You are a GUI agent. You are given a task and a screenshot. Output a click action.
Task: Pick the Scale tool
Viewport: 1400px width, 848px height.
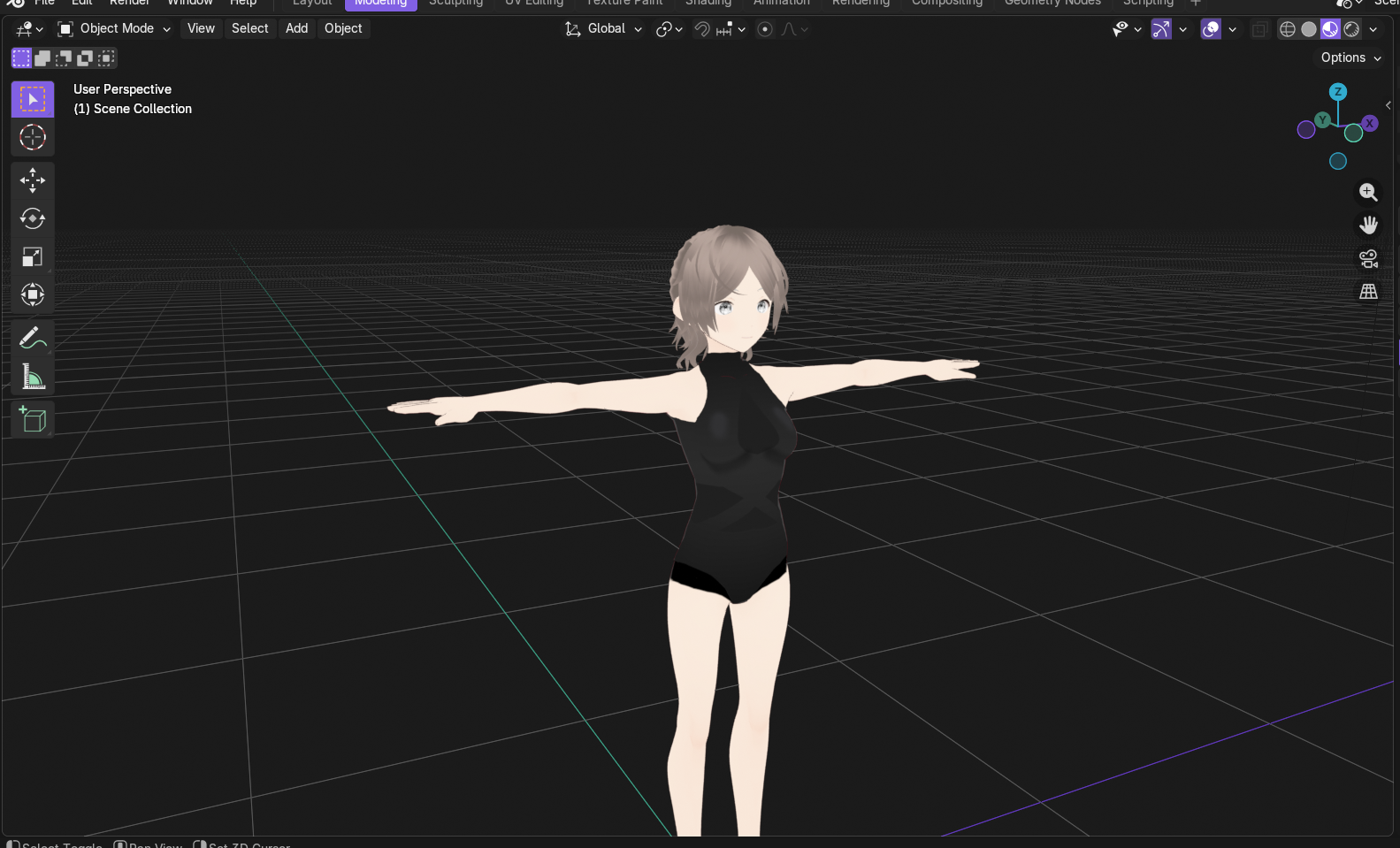(33, 256)
